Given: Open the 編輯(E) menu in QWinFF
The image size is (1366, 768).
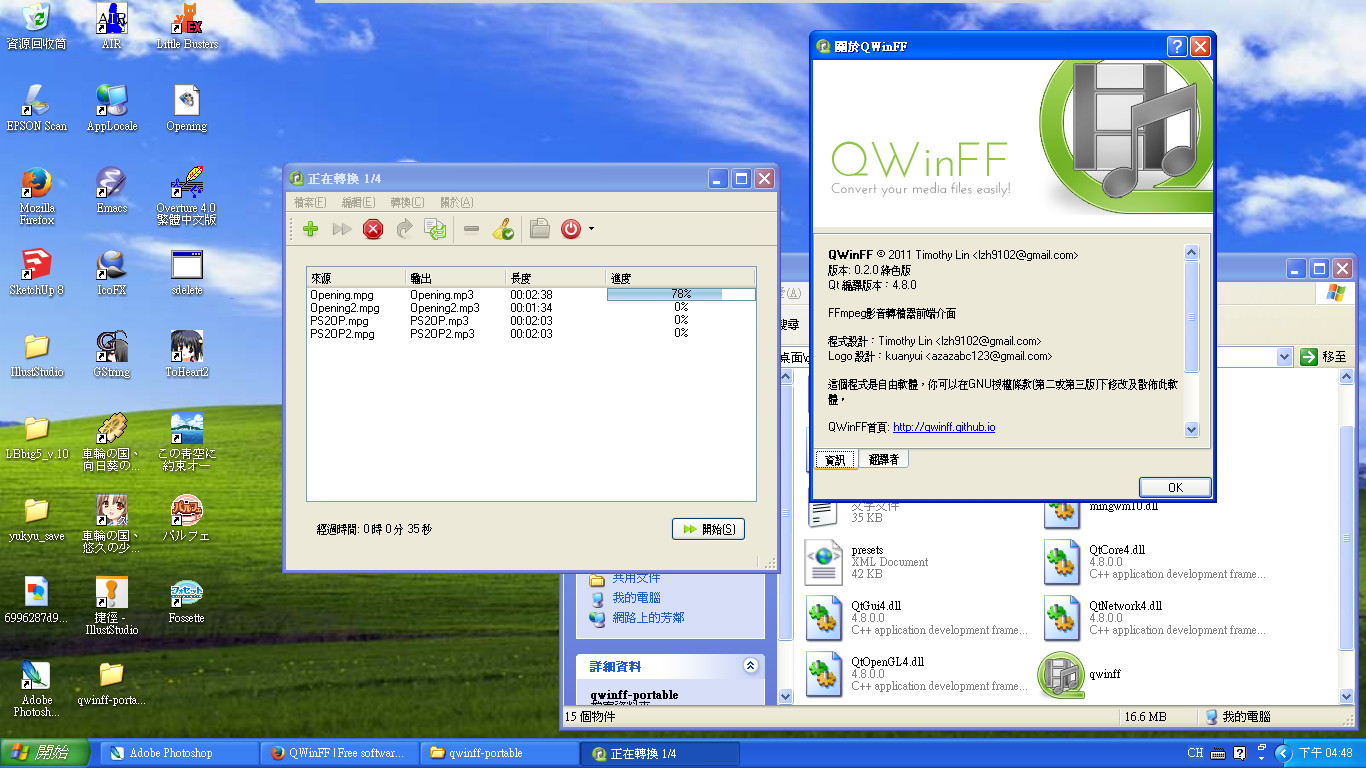Looking at the screenshot, I should coord(358,202).
